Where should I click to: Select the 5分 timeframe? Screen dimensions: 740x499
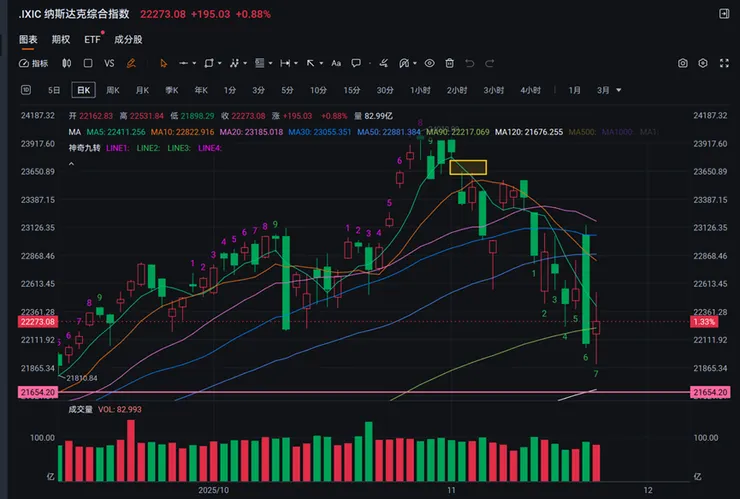pos(287,90)
